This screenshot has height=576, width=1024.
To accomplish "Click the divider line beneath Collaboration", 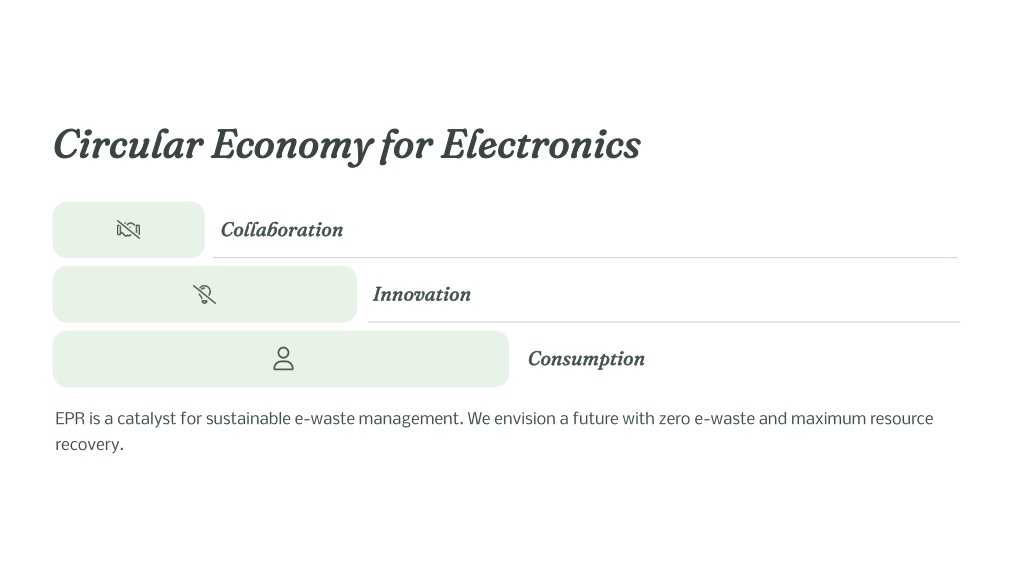I will tap(585, 257).
